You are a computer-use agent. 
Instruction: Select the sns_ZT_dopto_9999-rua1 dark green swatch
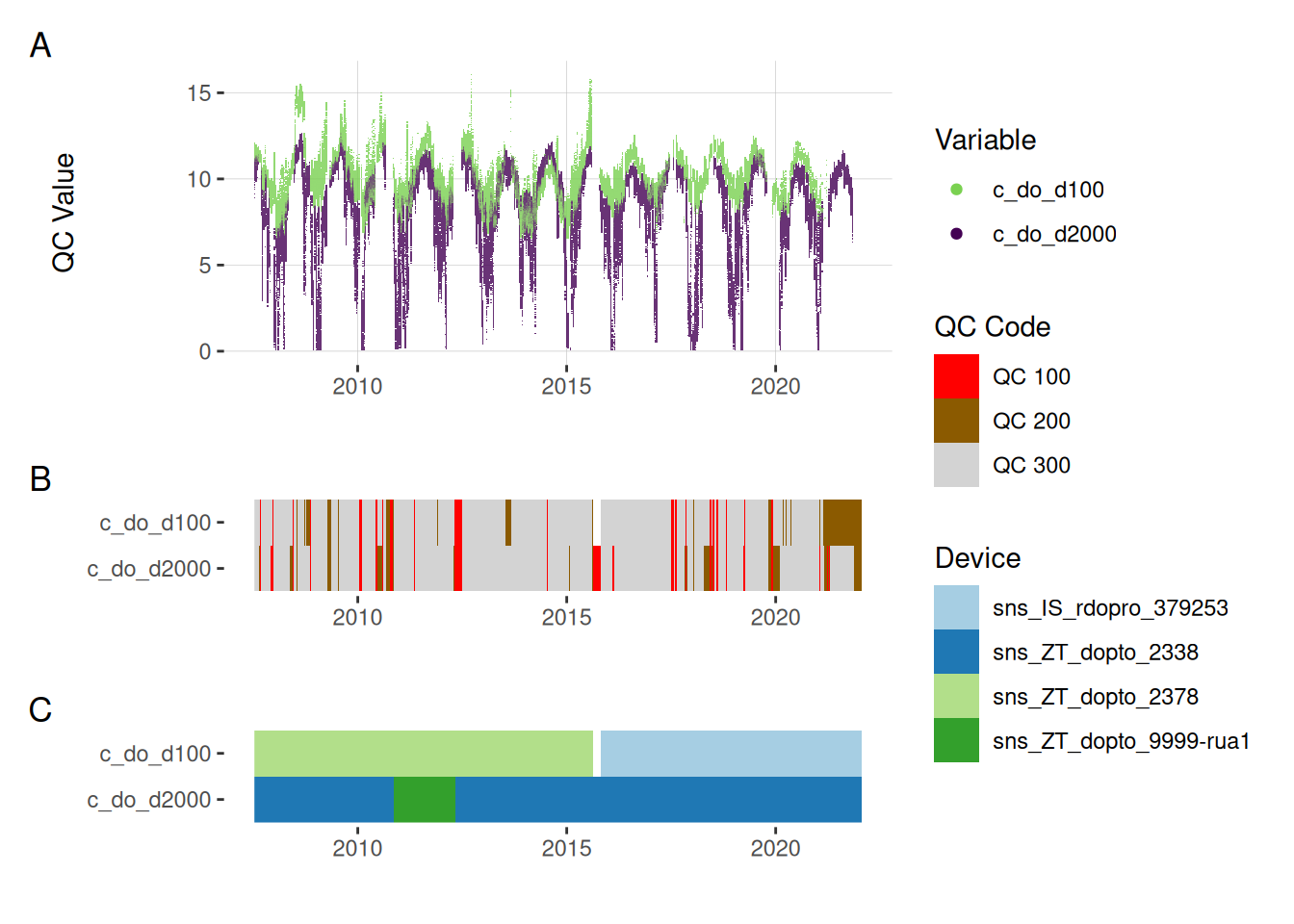956,740
